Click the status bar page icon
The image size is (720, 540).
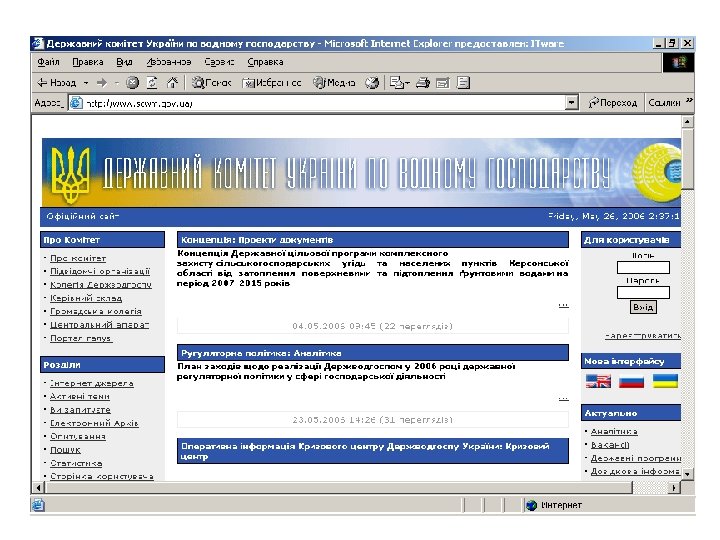click(x=38, y=505)
